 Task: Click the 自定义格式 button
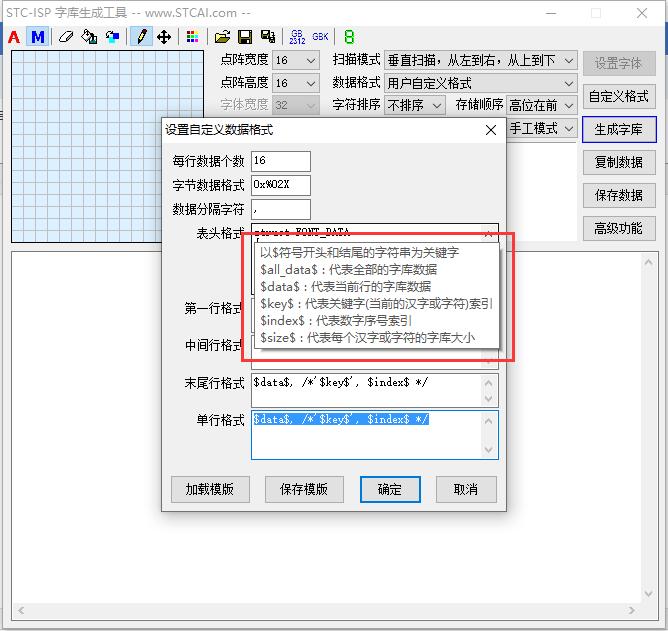pyautogui.click(x=619, y=97)
